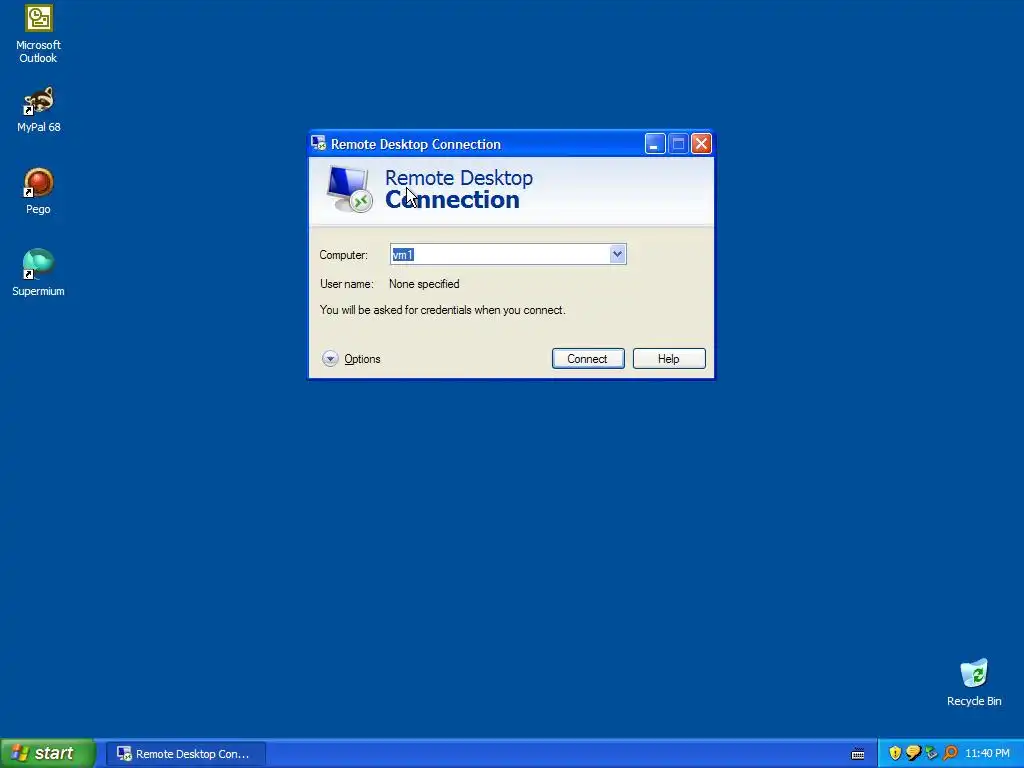The height and width of the screenshot is (768, 1024).
Task: Expand the Options section
Action: [x=351, y=359]
